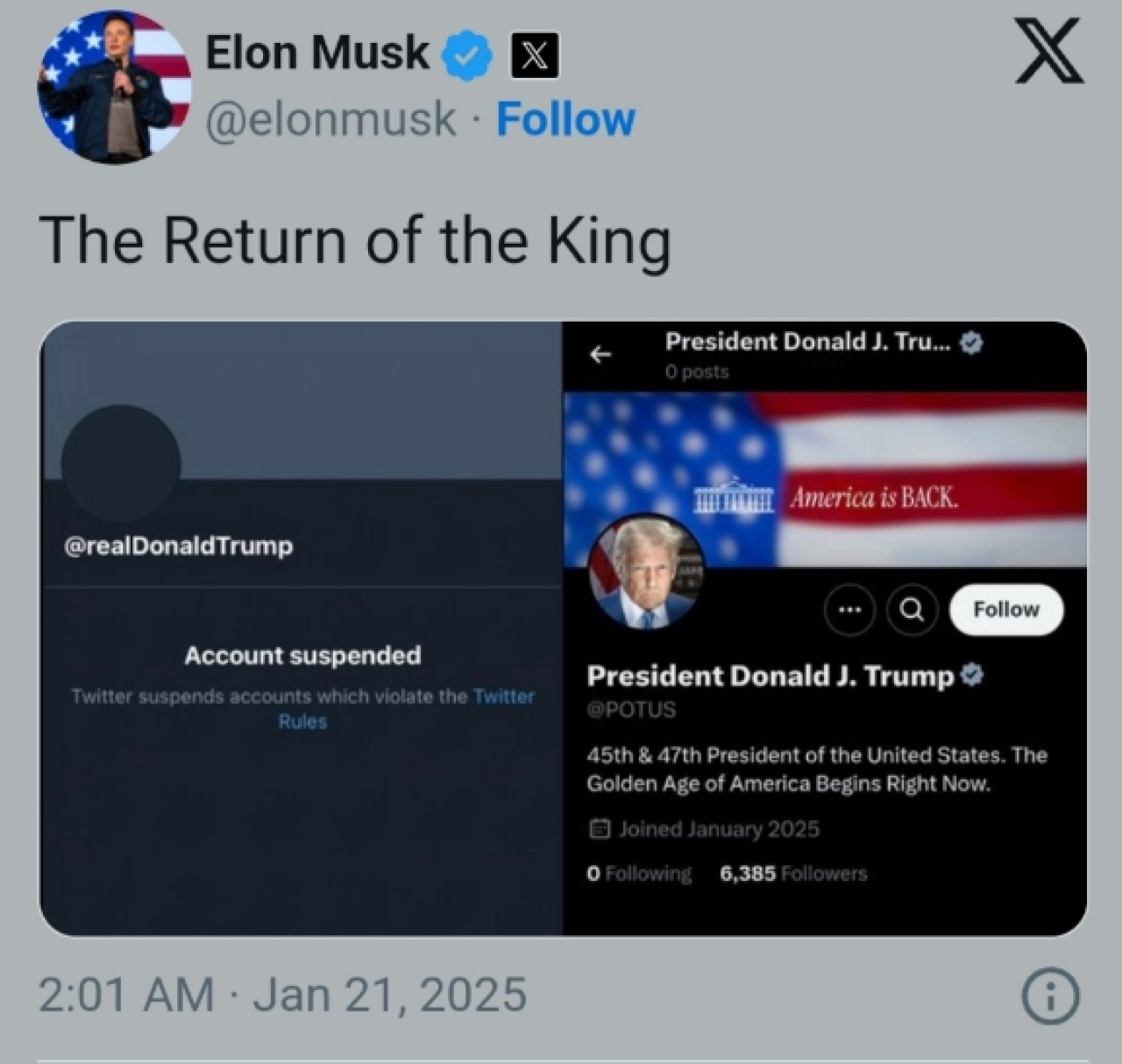The image size is (1122, 1064).
Task: Click the verified badge beside President Donald J. Trump
Action: [x=972, y=675]
